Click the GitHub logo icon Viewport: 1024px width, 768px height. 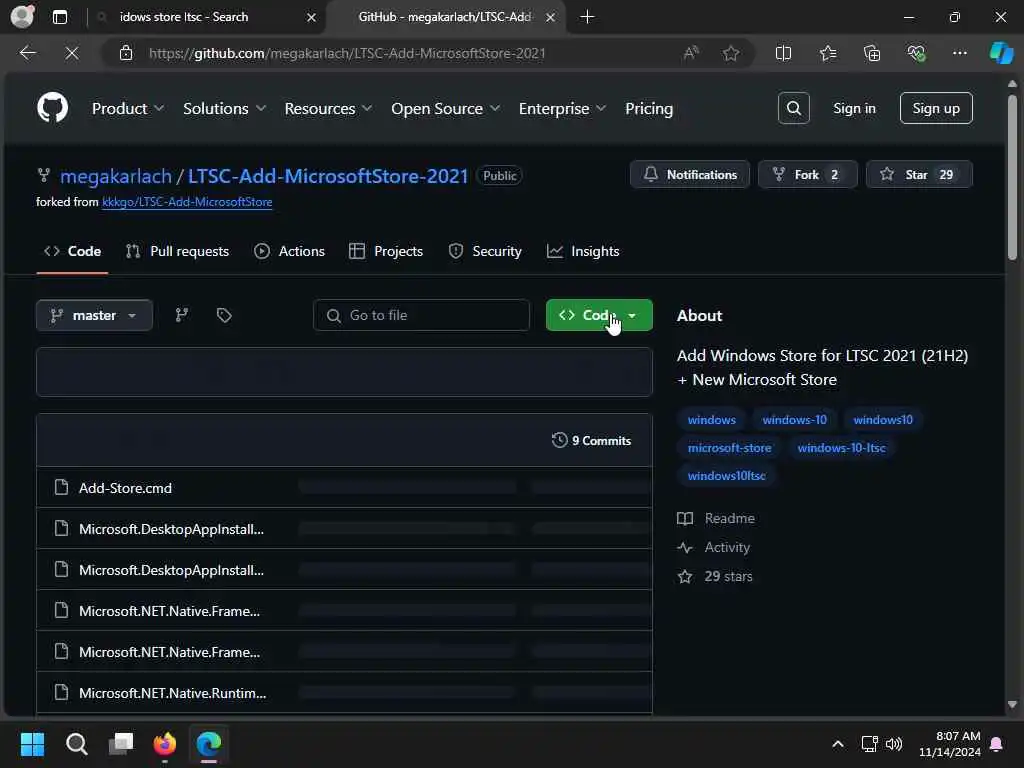pyautogui.click(x=52, y=108)
